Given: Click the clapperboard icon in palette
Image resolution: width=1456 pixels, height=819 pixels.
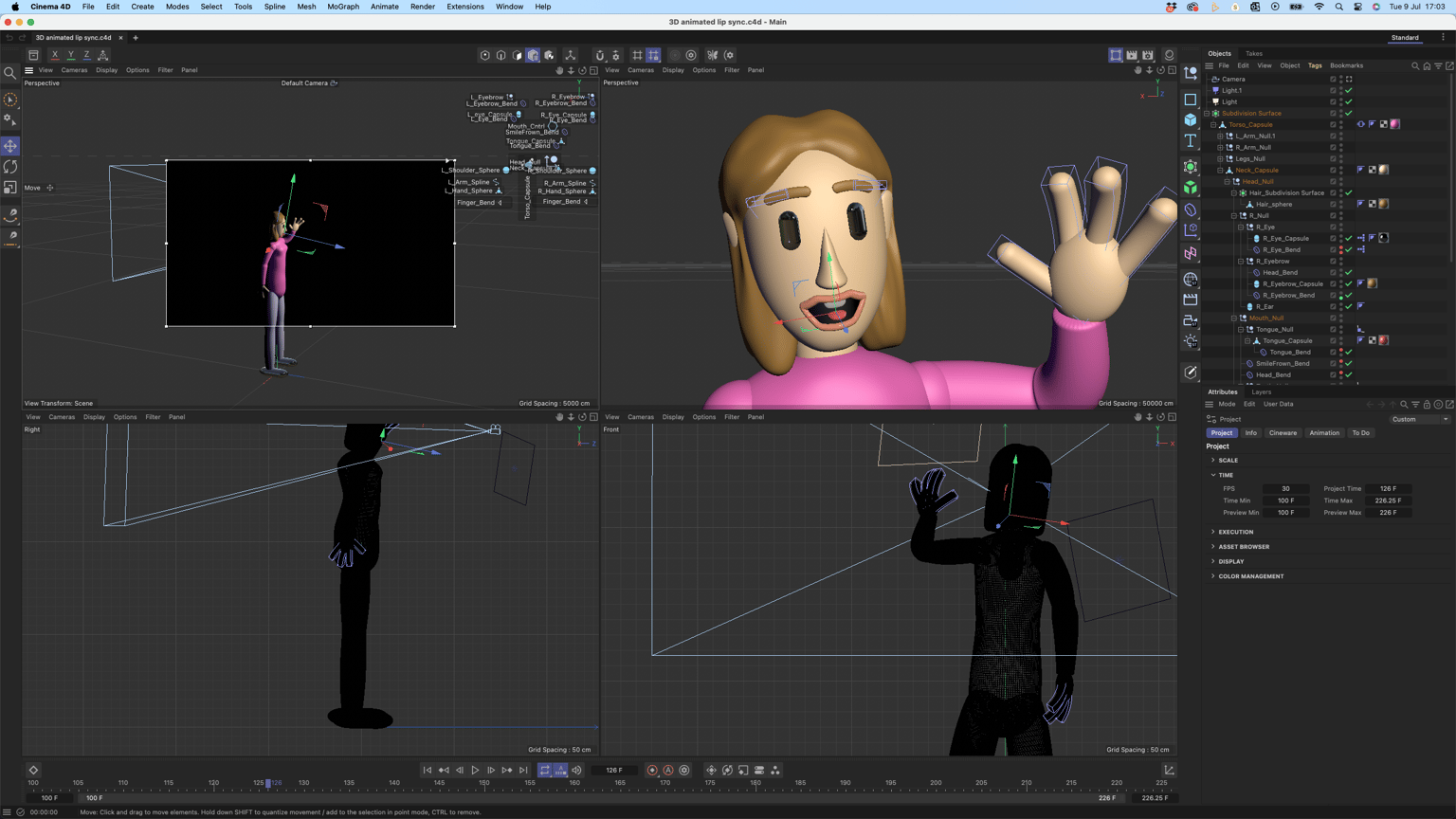Looking at the screenshot, I should point(1191,300).
